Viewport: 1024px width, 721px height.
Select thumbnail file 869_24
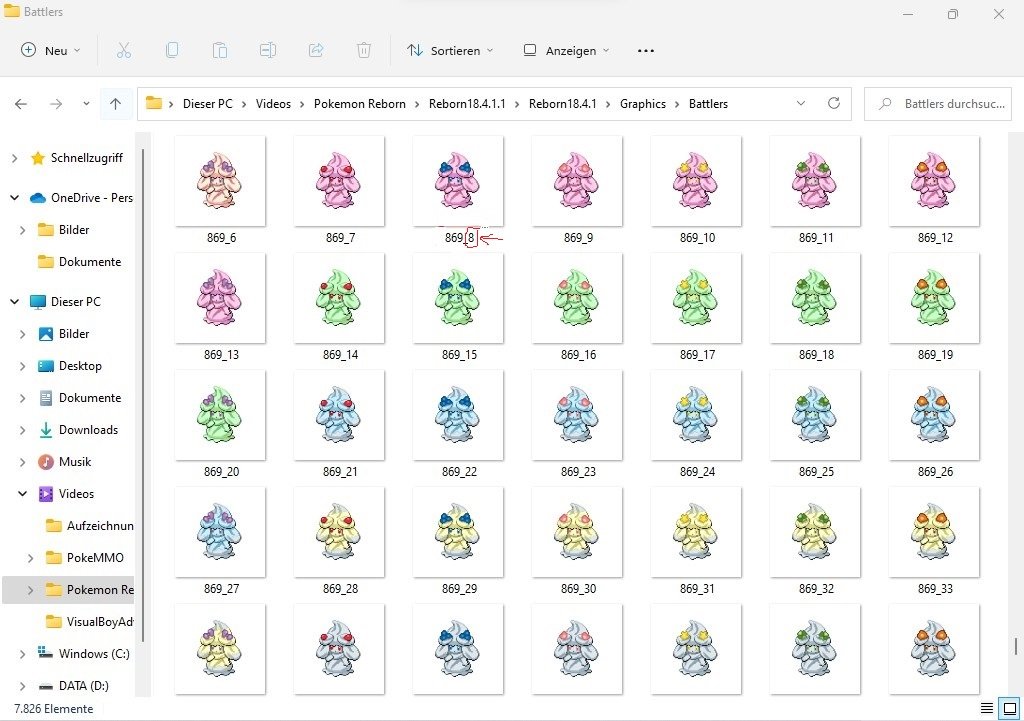pos(696,415)
